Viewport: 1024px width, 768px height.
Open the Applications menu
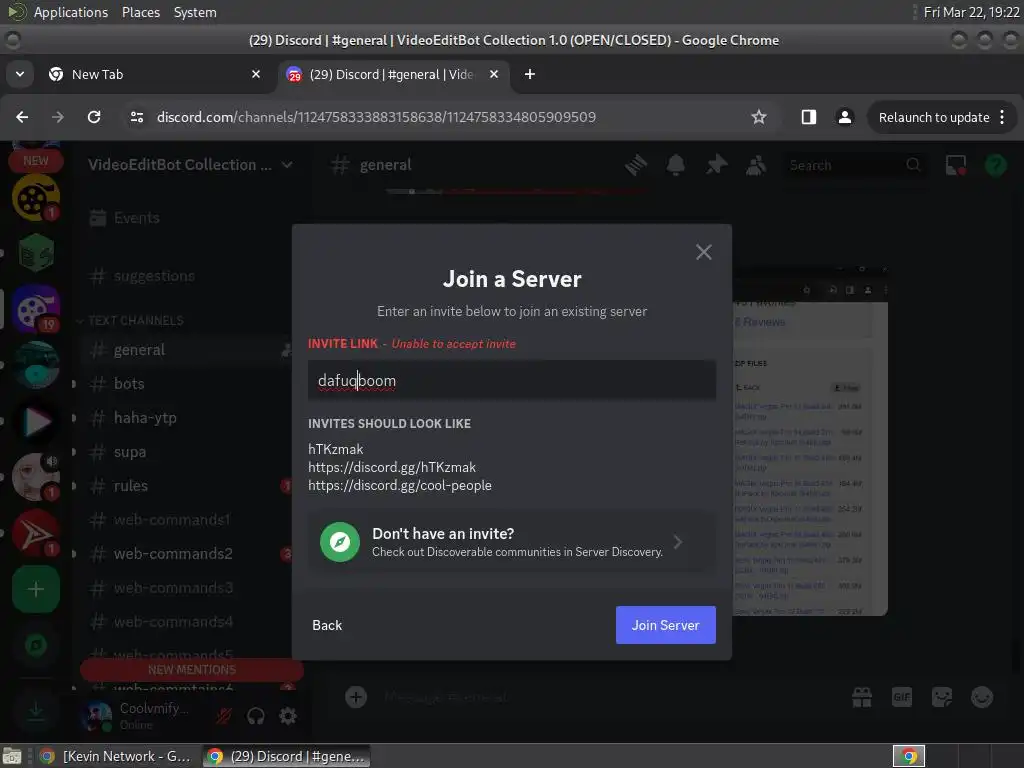coord(71,12)
